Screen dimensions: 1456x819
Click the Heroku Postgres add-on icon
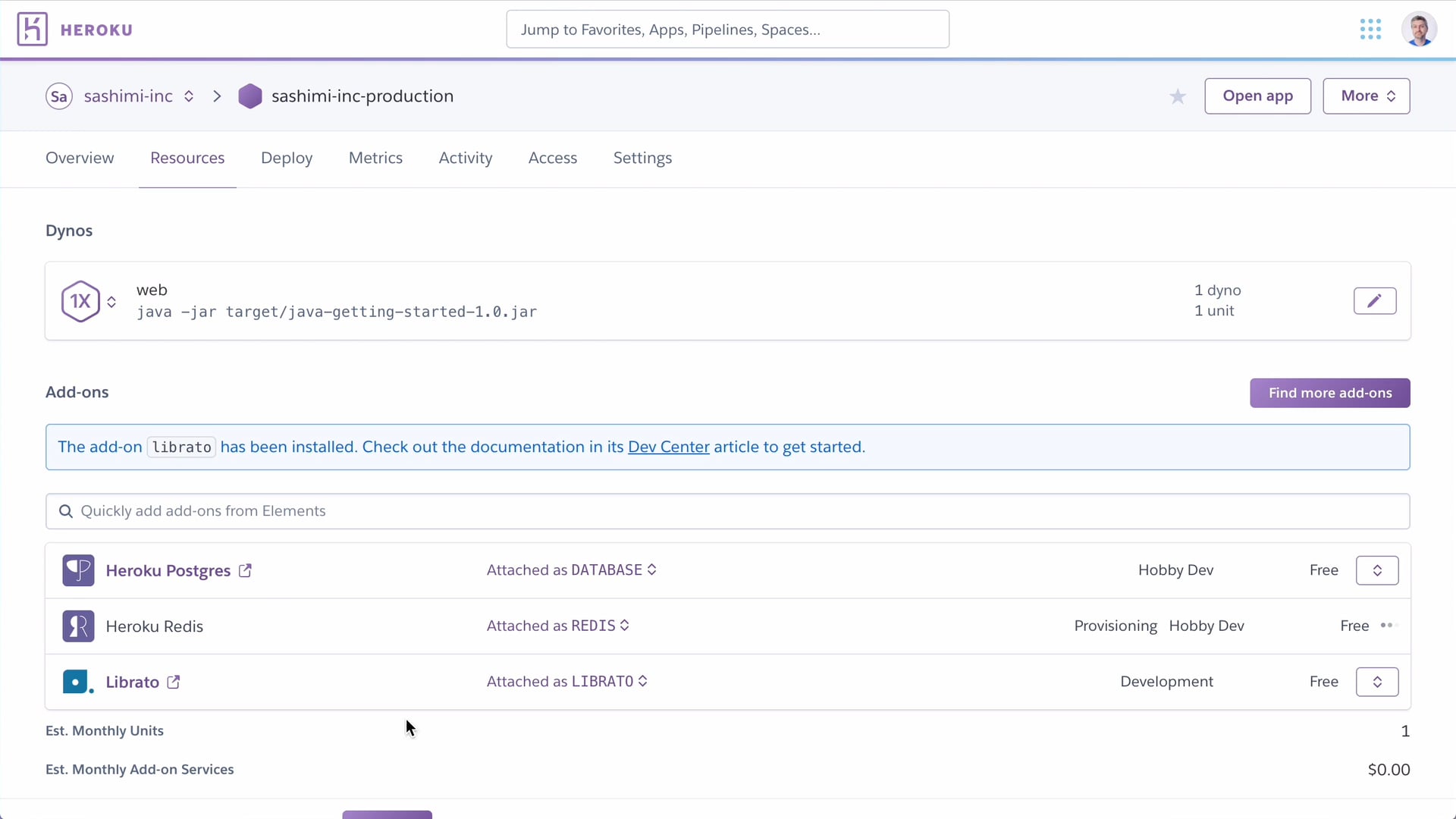click(x=77, y=570)
